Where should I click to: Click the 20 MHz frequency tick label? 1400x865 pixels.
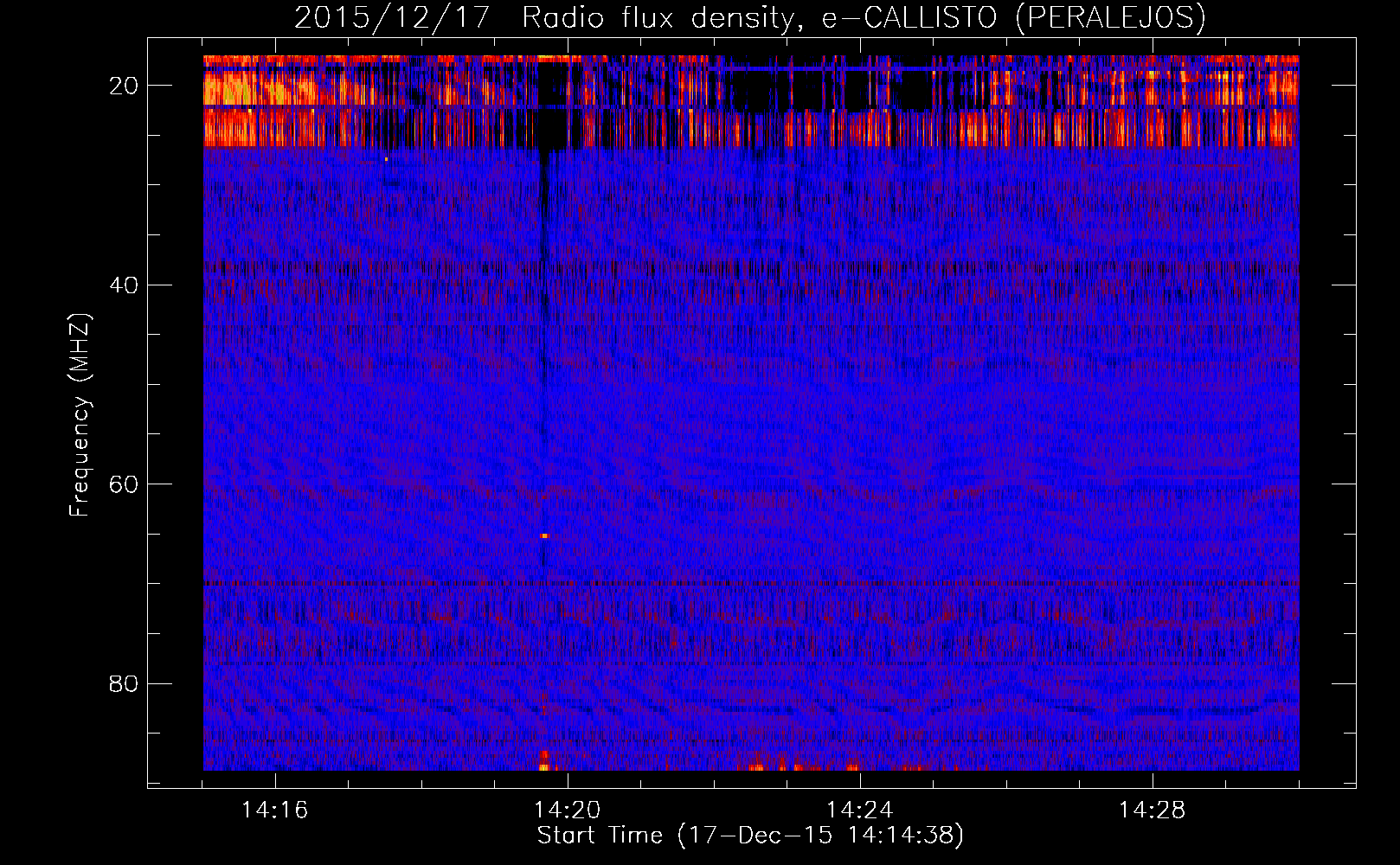point(125,86)
